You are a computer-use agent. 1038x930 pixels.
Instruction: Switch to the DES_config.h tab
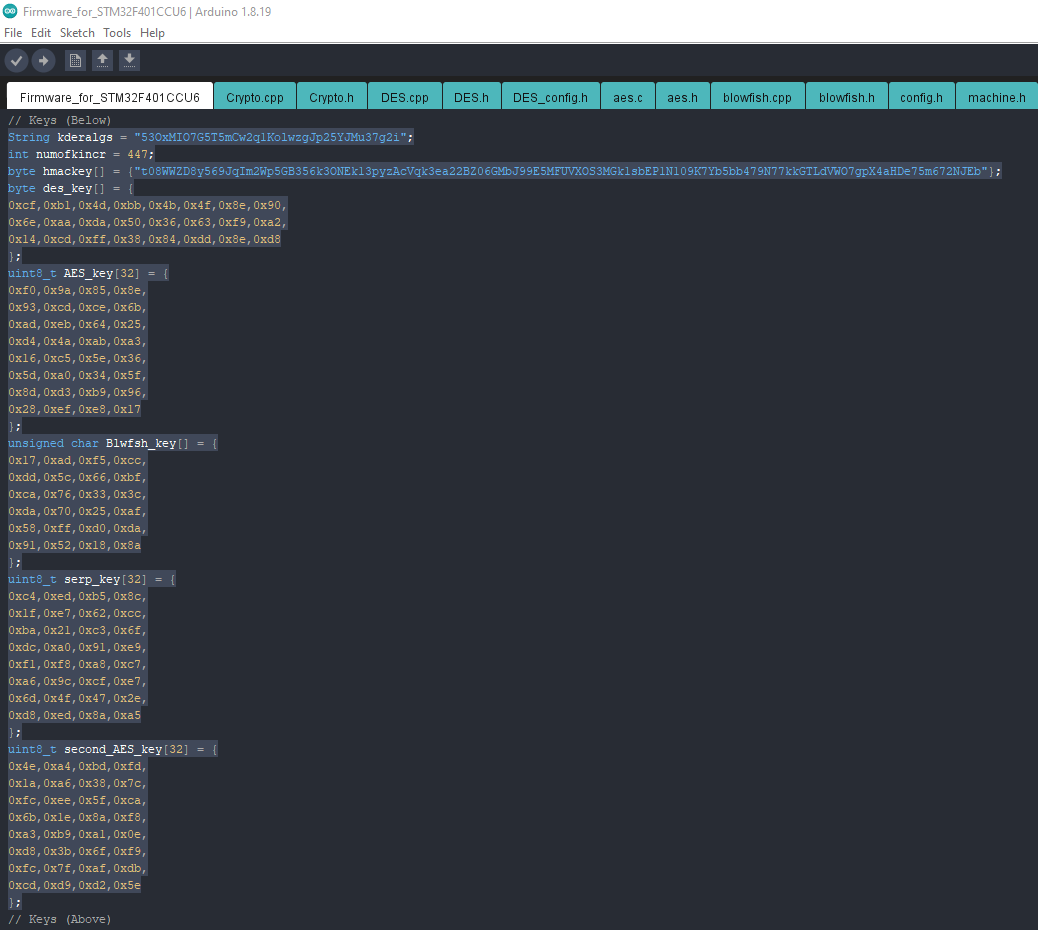point(550,97)
